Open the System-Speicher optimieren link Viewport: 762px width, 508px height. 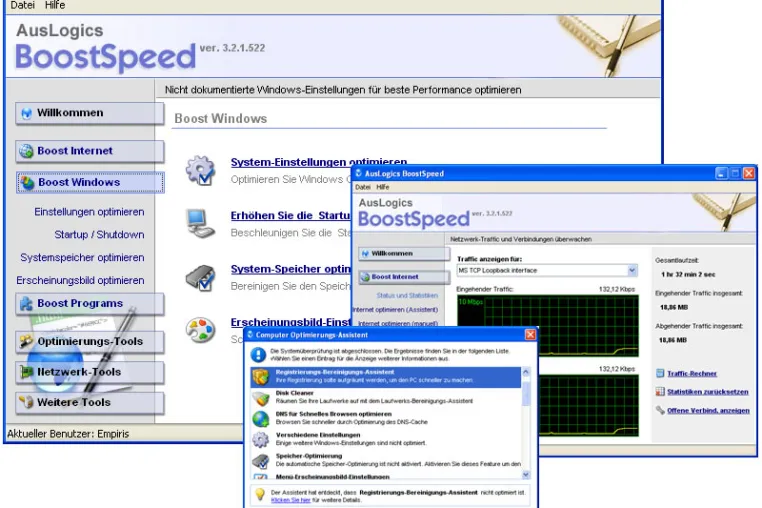pos(291,269)
